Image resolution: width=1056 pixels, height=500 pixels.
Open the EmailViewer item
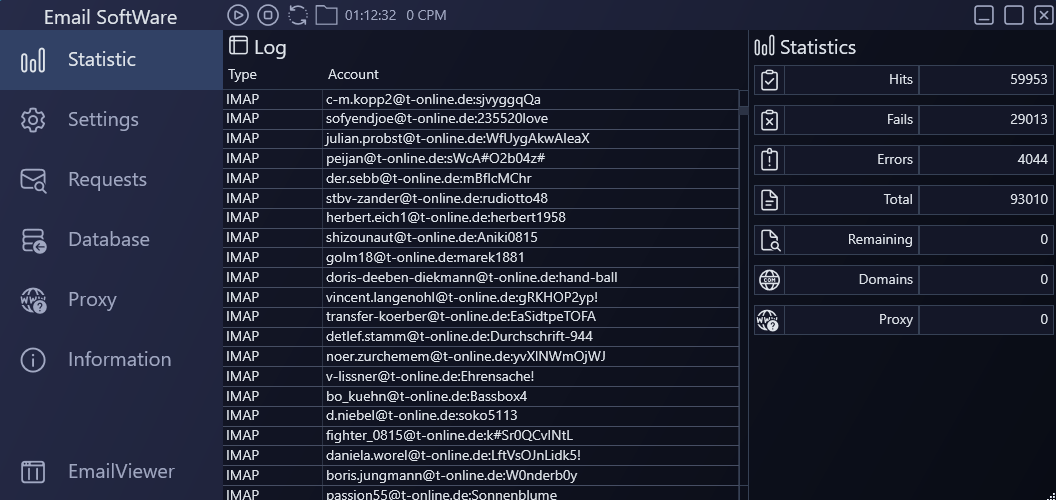pos(121,471)
